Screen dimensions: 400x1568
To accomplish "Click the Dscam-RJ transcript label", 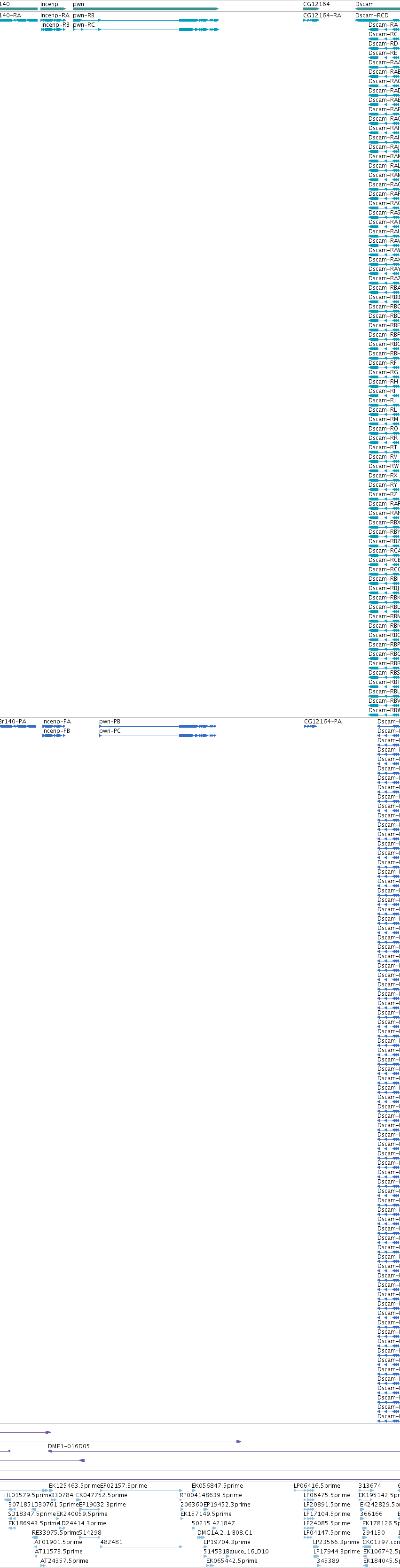I will point(382,400).
